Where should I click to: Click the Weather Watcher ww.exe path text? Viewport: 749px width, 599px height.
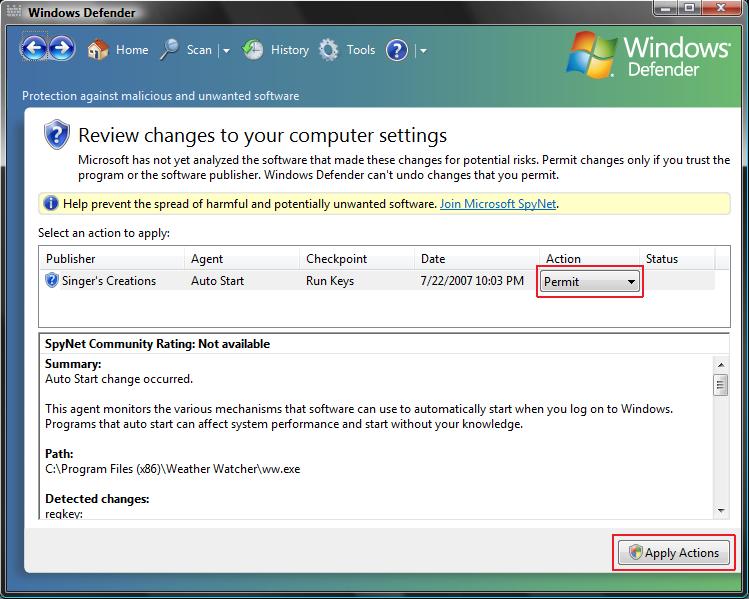[172, 469]
